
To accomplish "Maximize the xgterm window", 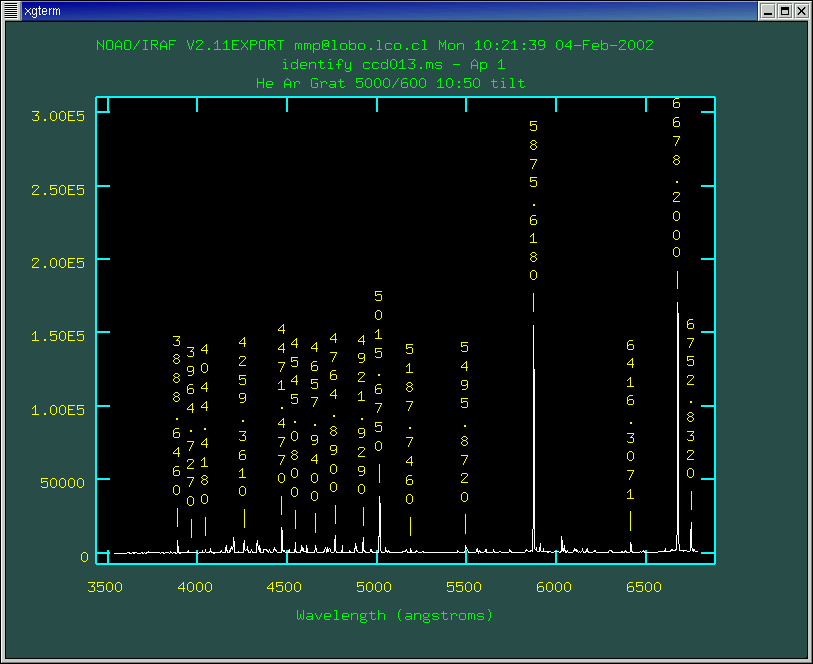I will coord(784,11).
